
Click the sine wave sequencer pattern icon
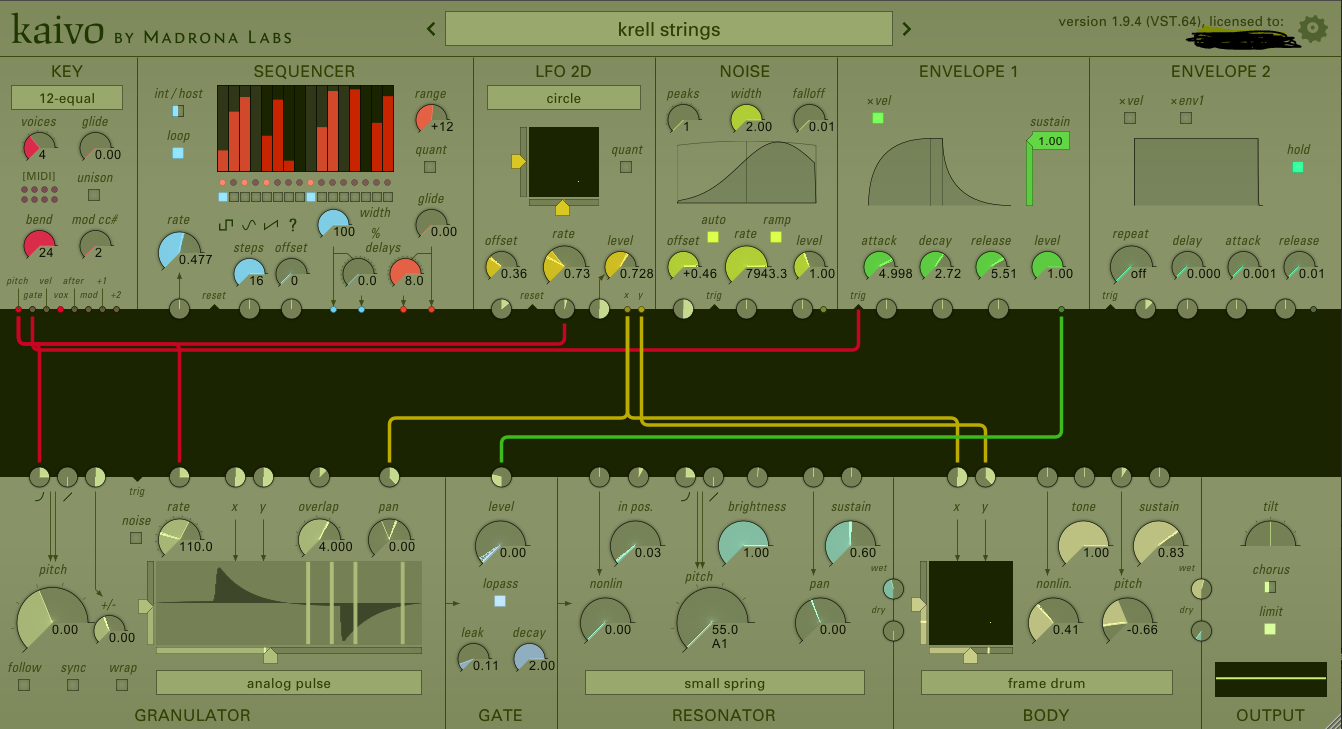[248, 225]
